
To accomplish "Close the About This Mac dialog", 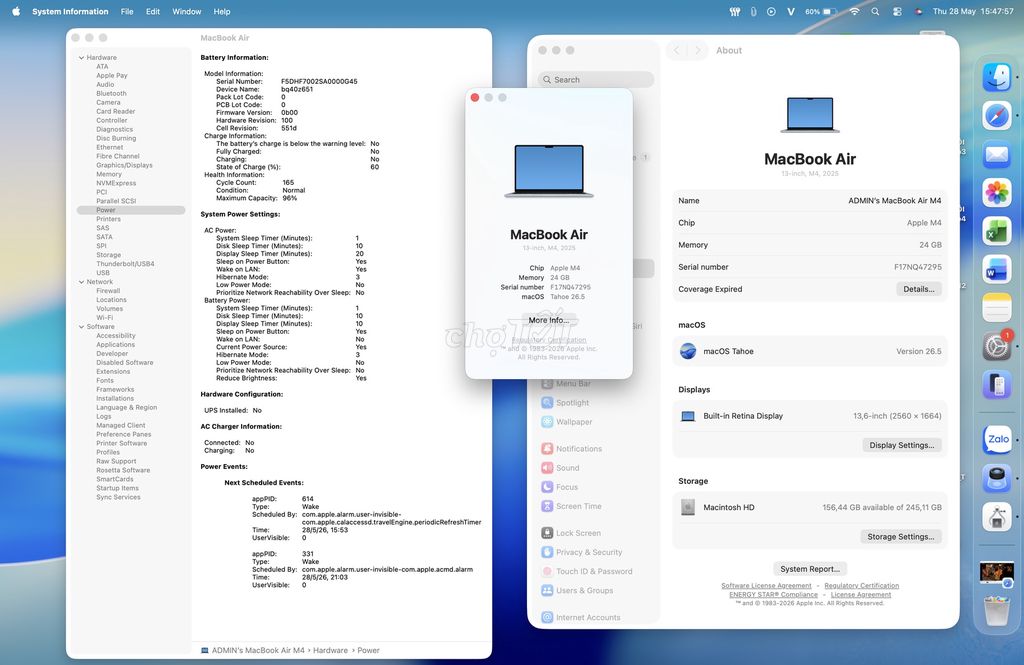I will point(475,97).
